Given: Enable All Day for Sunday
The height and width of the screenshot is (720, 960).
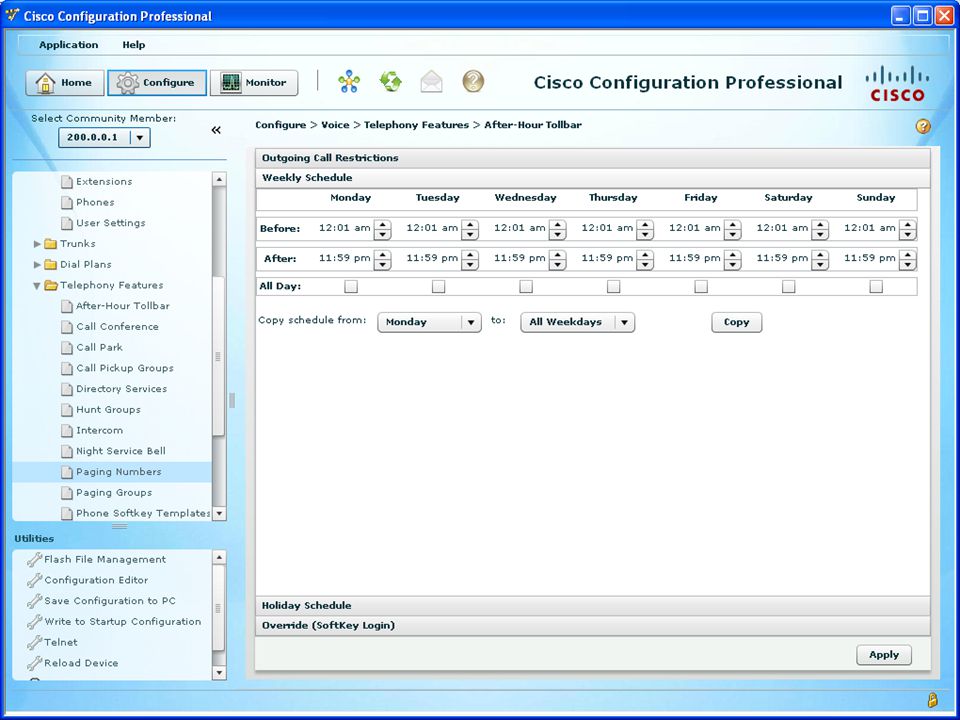Looking at the screenshot, I should pyautogui.click(x=876, y=286).
